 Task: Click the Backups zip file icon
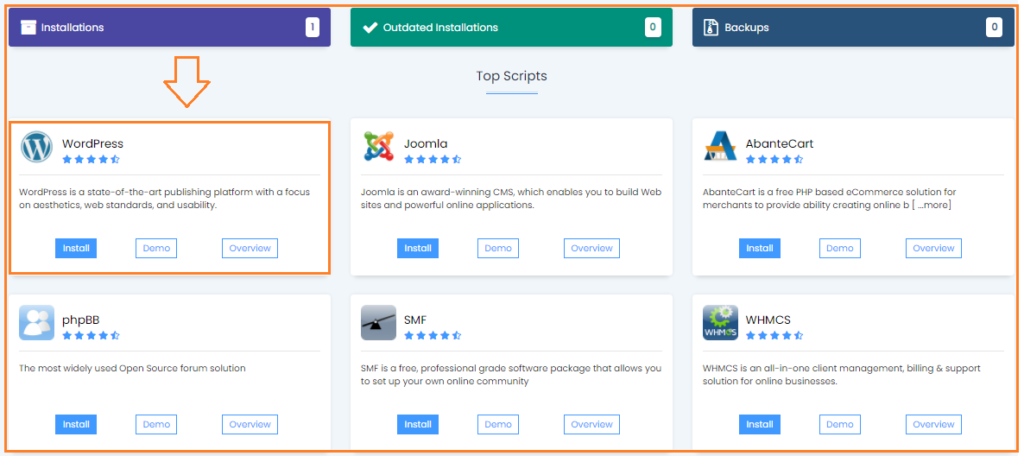tap(711, 27)
